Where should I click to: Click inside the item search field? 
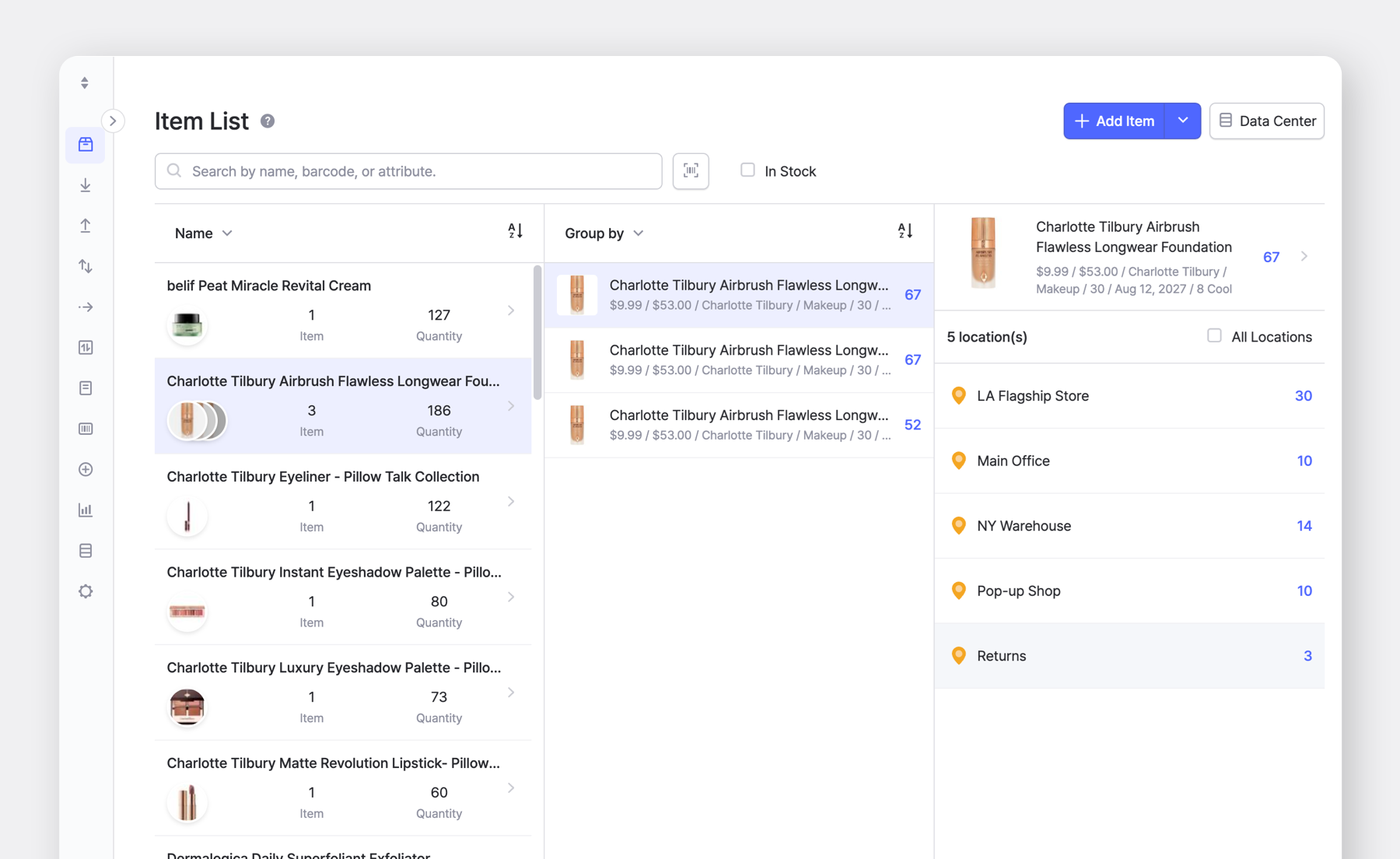pos(408,171)
